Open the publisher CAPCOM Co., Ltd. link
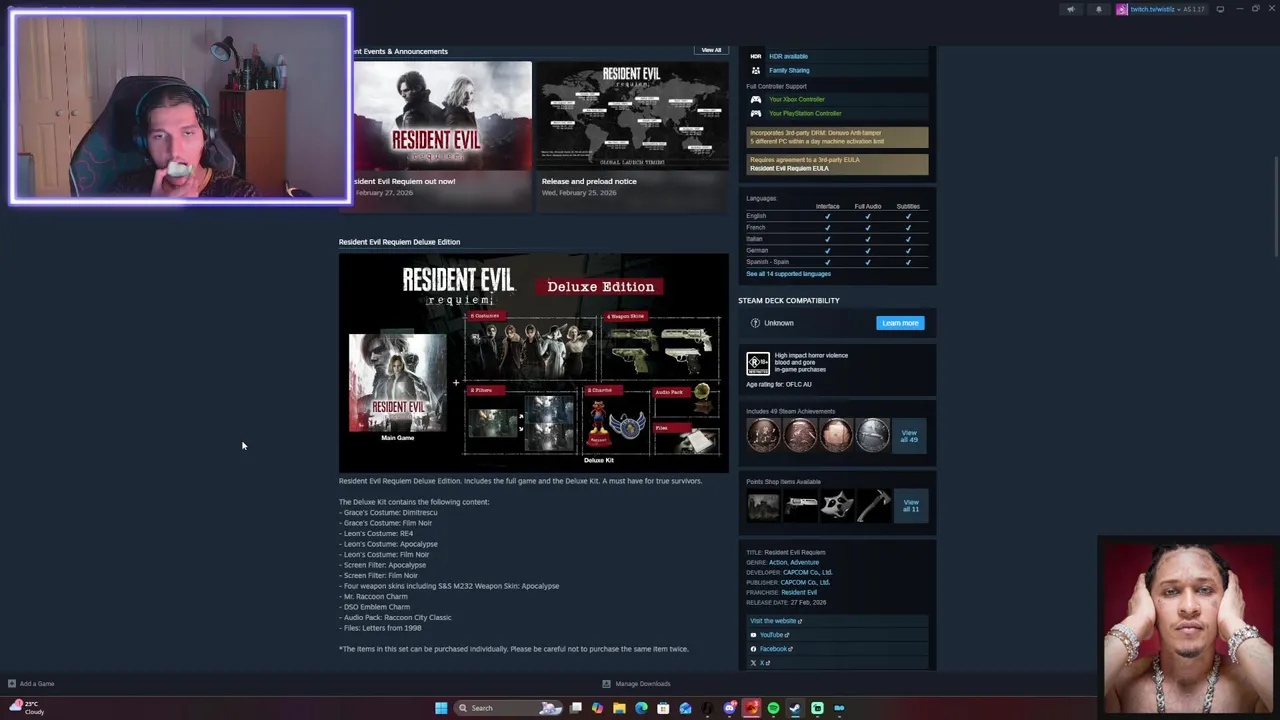The width and height of the screenshot is (1280, 720). [805, 582]
